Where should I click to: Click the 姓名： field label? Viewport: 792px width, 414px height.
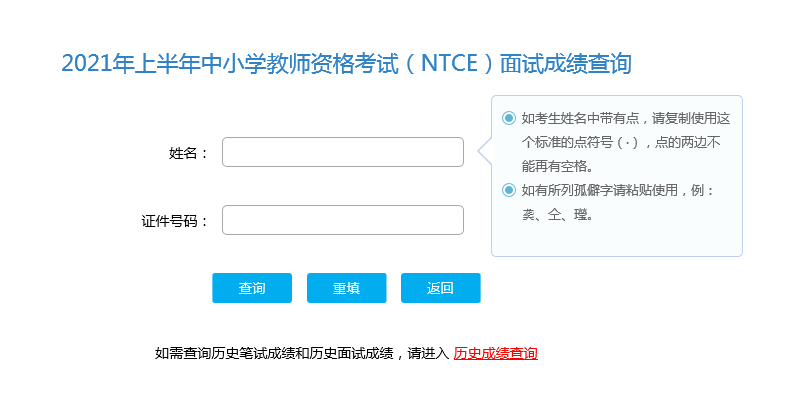click(x=189, y=153)
